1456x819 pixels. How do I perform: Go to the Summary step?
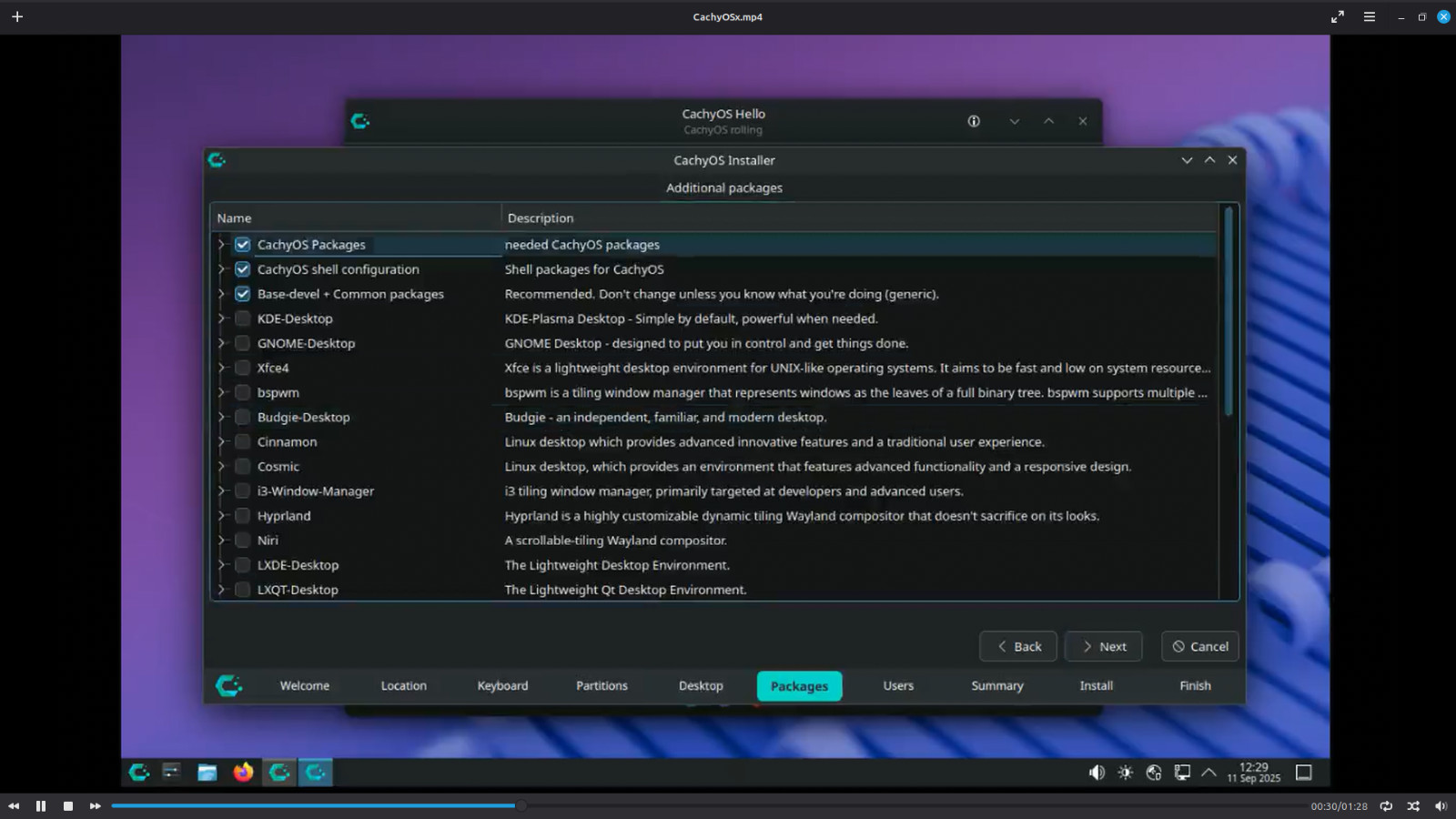[x=997, y=685]
